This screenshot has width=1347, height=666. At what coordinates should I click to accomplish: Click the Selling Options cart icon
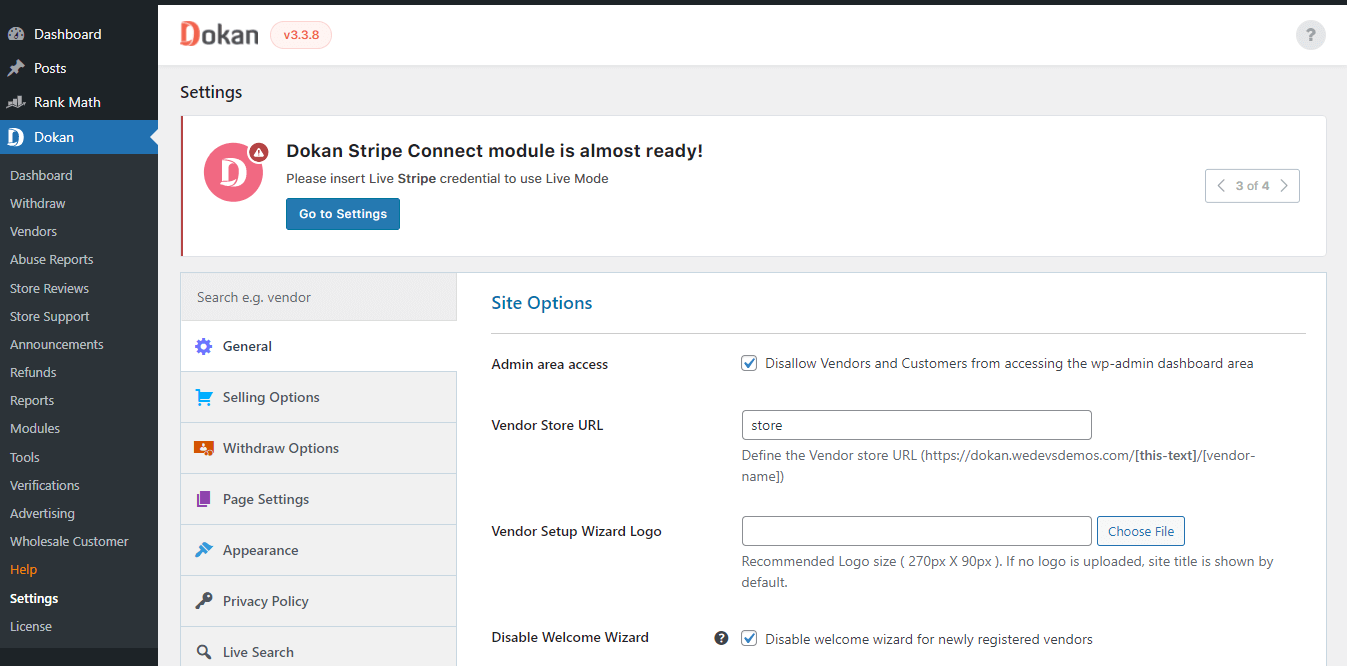(204, 397)
